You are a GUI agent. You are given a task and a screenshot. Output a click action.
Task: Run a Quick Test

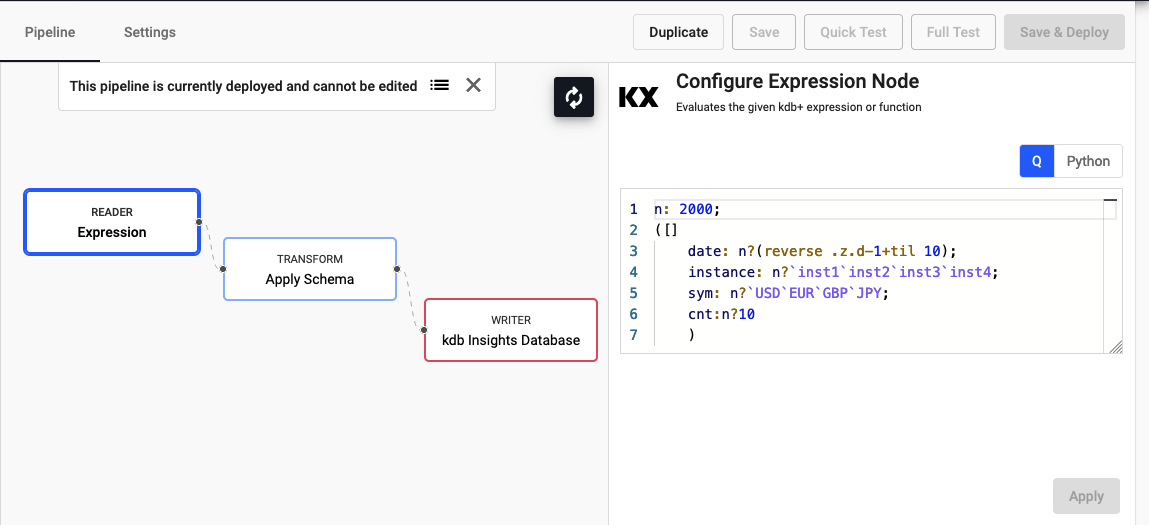(853, 32)
